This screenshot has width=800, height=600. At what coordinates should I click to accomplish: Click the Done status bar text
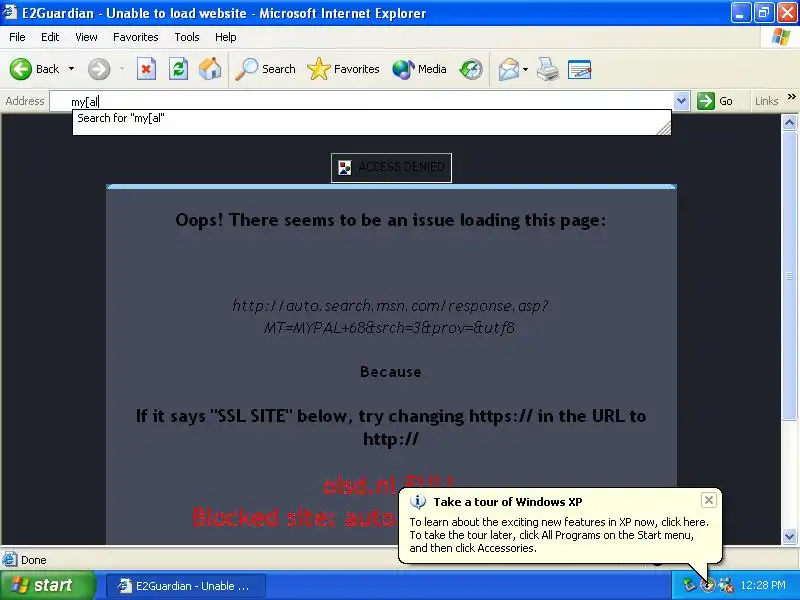[34, 560]
